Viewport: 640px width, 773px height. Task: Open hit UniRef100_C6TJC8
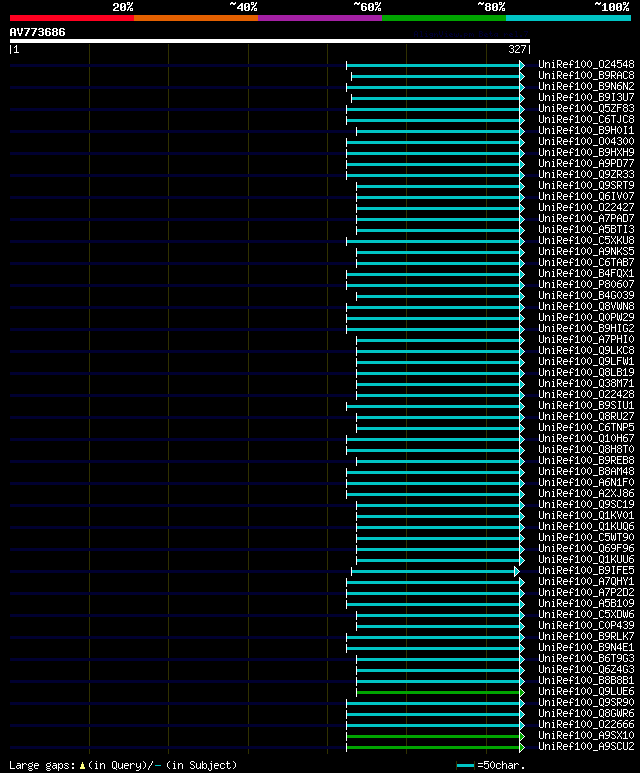click(x=586, y=119)
